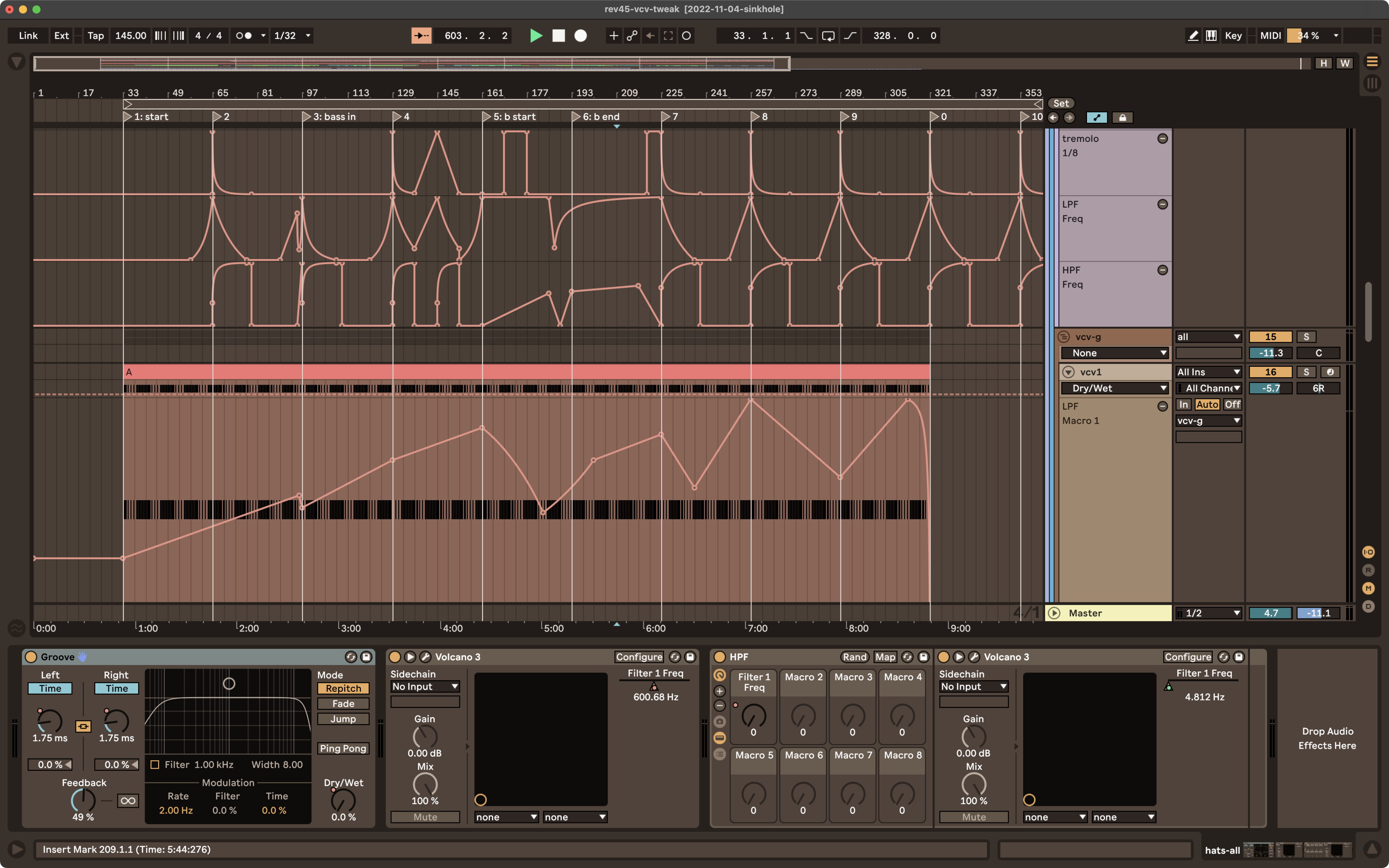1389x868 pixels.
Task: Solo the vcv-g track
Action: point(1307,336)
